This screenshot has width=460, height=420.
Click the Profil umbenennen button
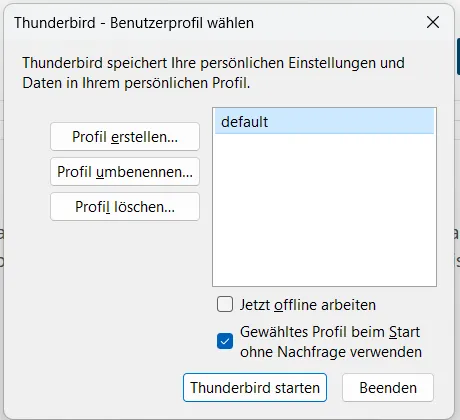(125, 172)
